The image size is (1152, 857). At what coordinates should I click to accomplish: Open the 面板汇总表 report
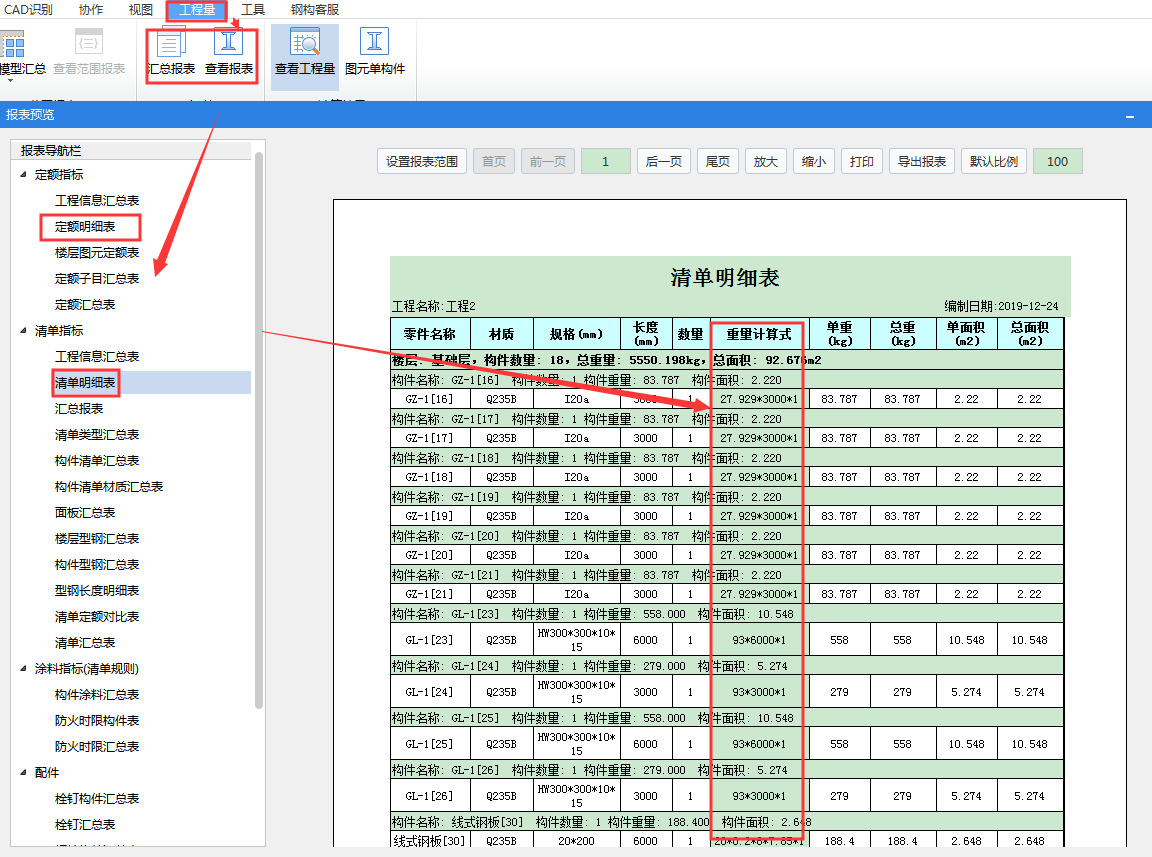tap(85, 513)
